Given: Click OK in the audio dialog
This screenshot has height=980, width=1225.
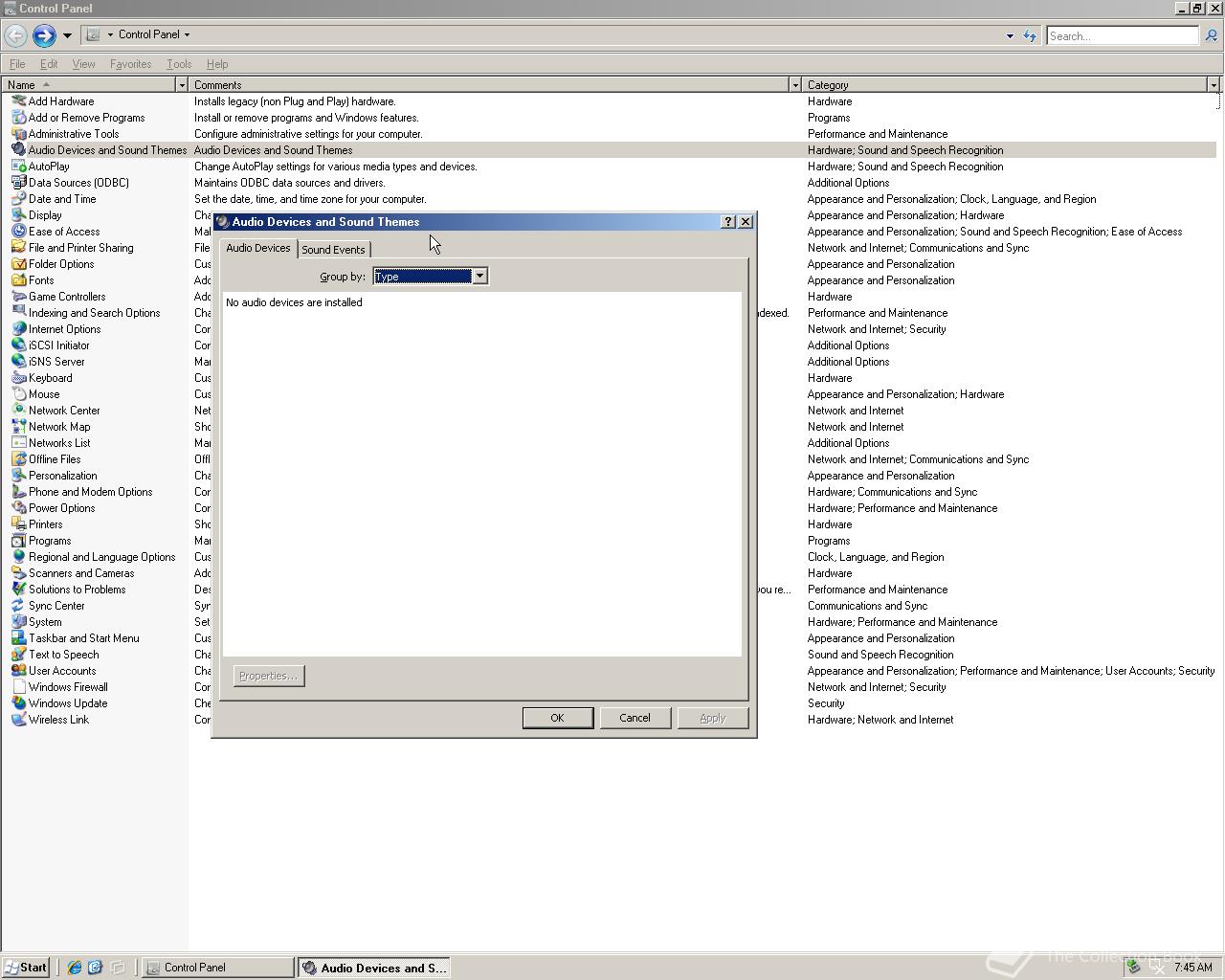Looking at the screenshot, I should pyautogui.click(x=558, y=718).
